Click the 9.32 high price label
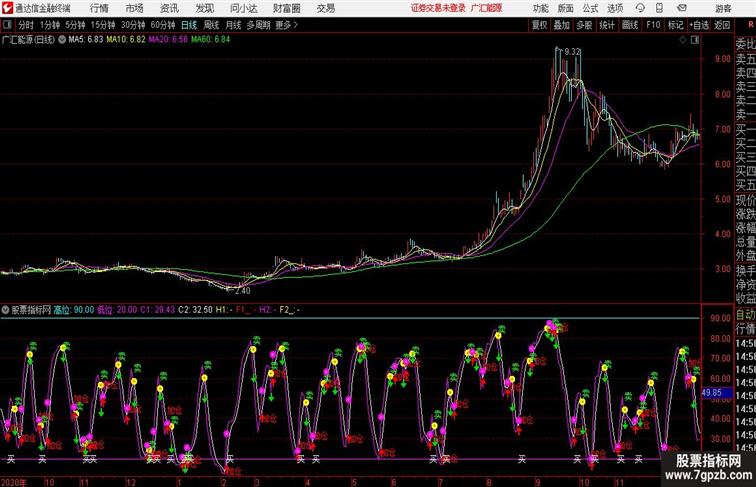The image size is (756, 487). coord(572,52)
